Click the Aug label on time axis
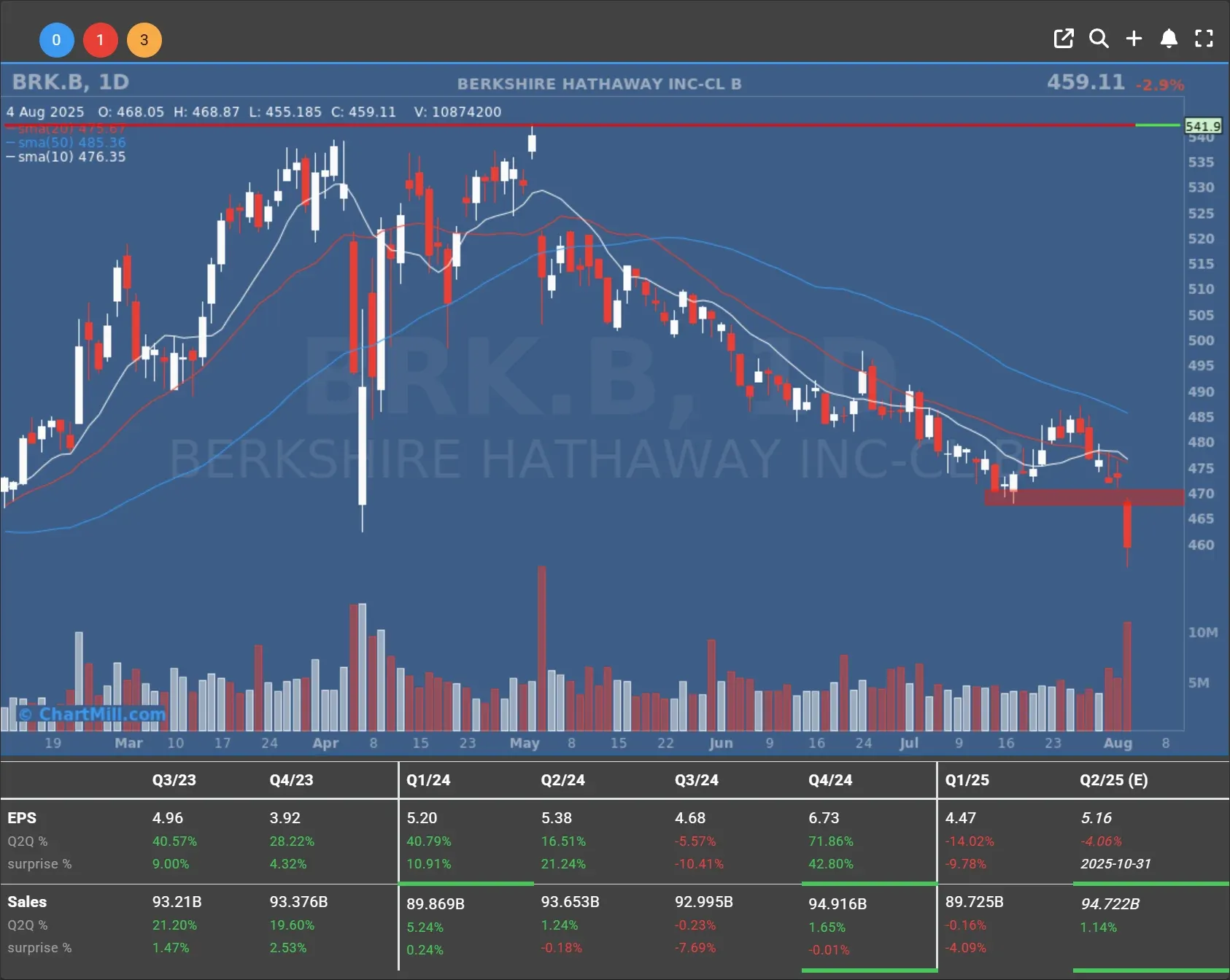This screenshot has width=1230, height=980. (x=1118, y=743)
